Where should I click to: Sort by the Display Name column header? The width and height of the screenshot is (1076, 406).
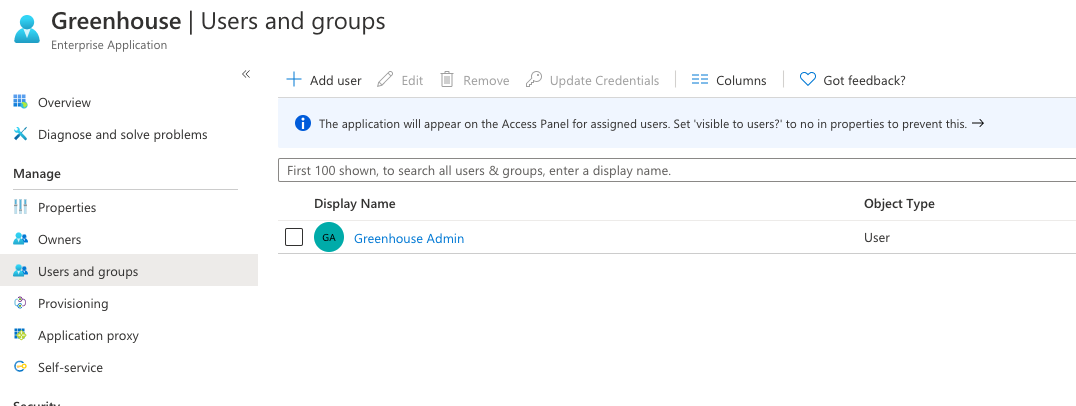tap(355, 204)
